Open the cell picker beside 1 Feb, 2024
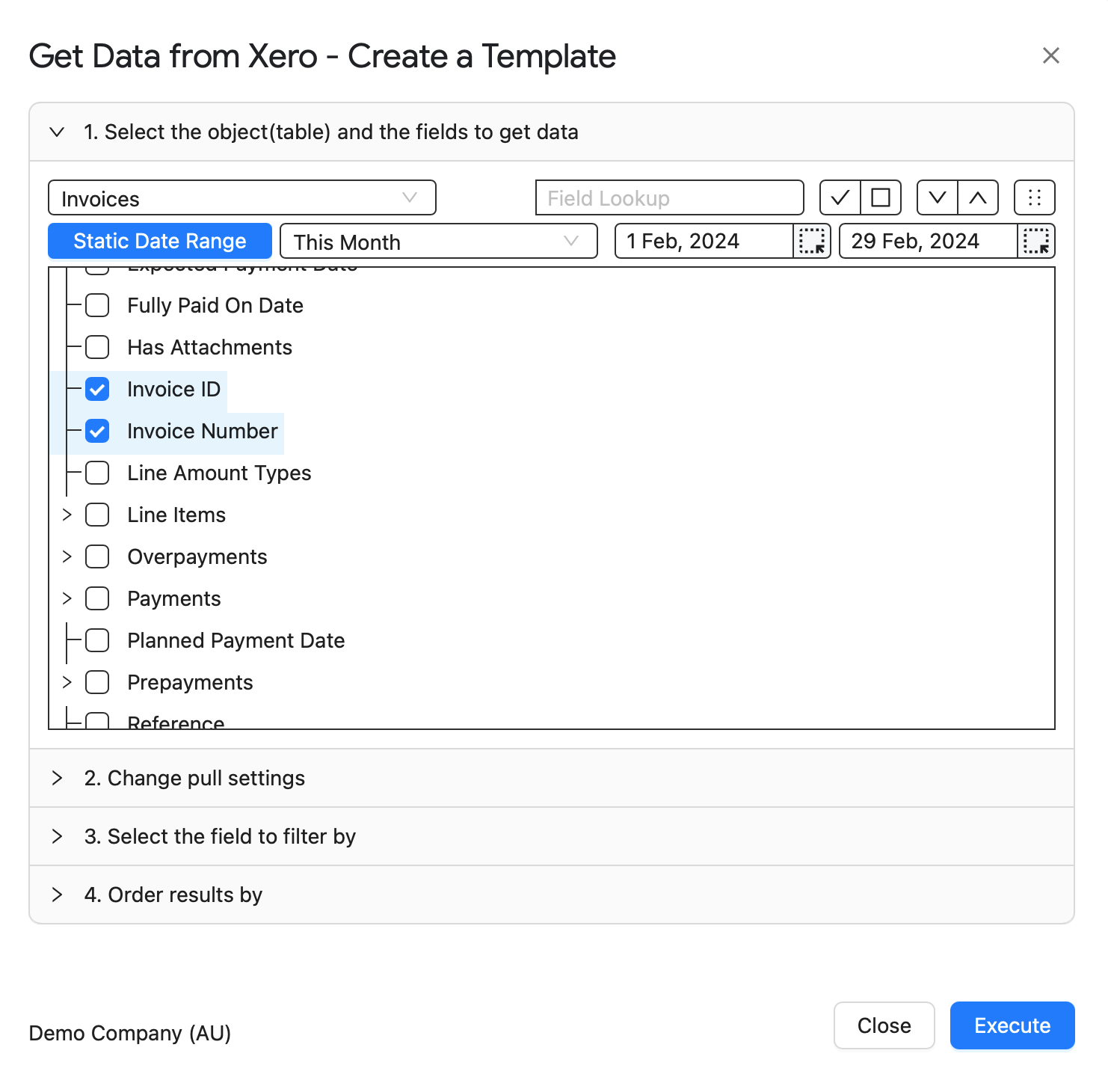Image resolution: width=1108 pixels, height=1092 pixels. 812,242
